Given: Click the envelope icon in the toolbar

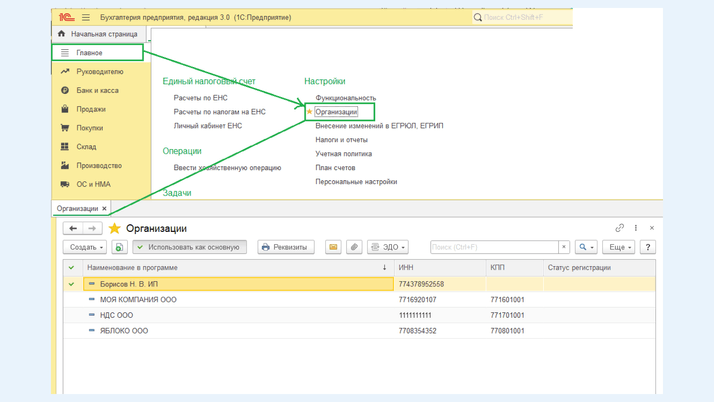Looking at the screenshot, I should (x=333, y=247).
